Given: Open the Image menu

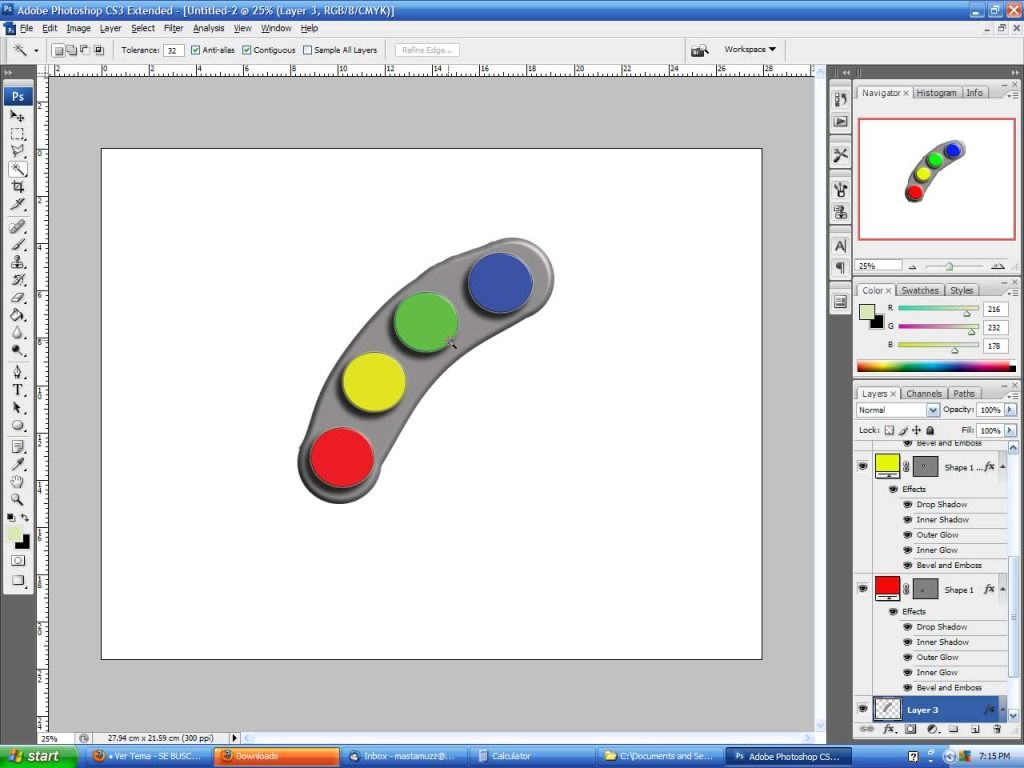Looking at the screenshot, I should click(78, 29).
